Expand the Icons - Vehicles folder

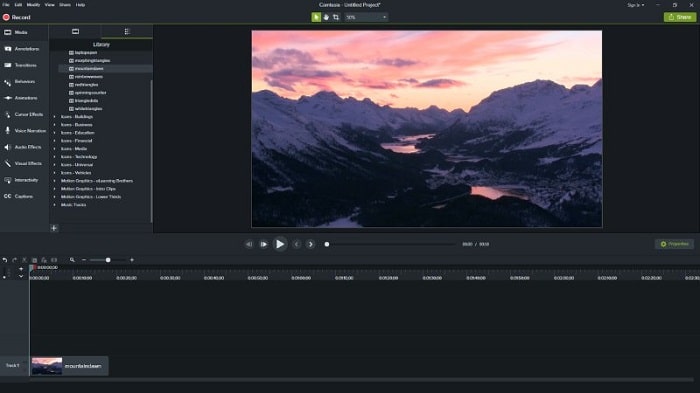point(55,173)
